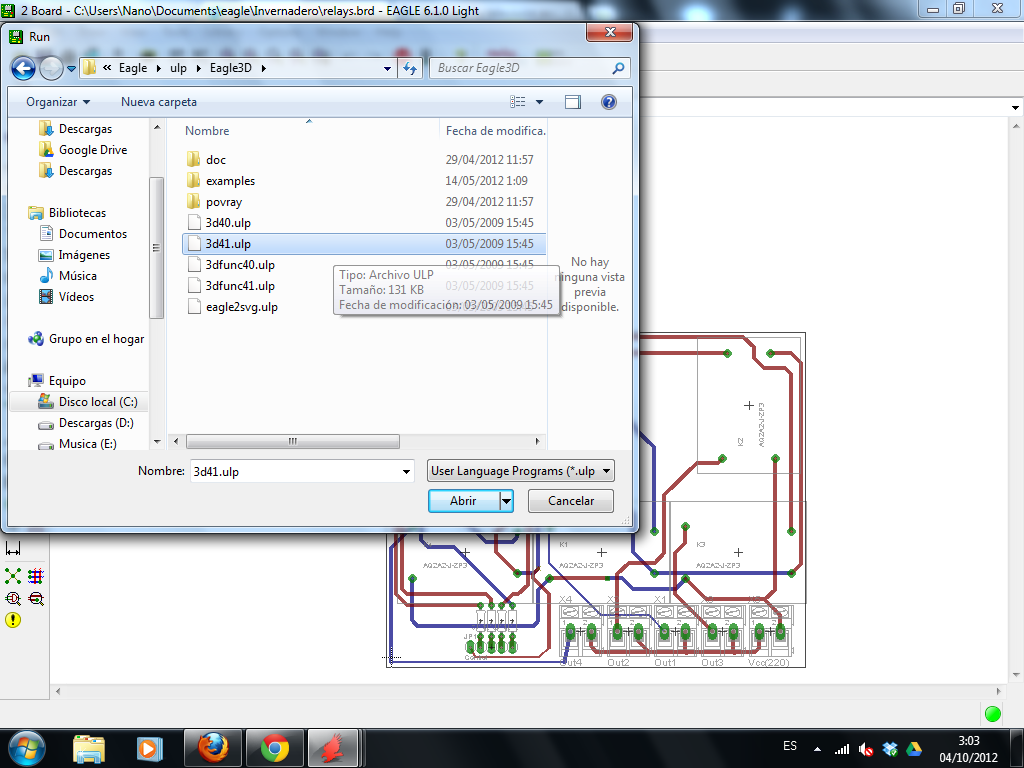Expand the Nombre filename history dropdown
Viewport: 1024px width, 768px height.
click(x=406, y=472)
